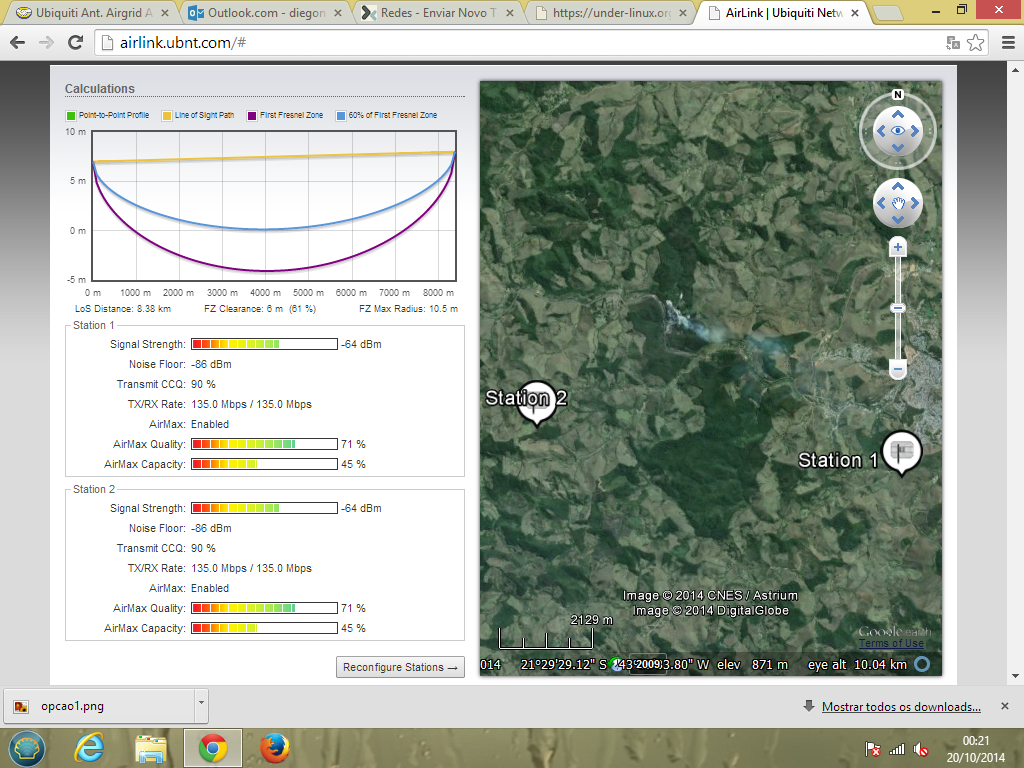
Task: Click the Point-to-Point Profile green legend swatch
Action: tap(71, 116)
